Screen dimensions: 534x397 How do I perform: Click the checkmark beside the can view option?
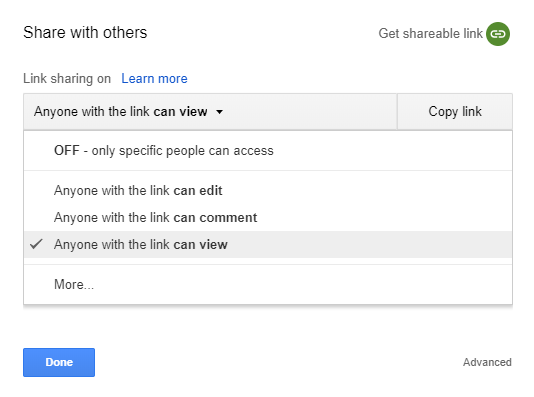[36, 244]
